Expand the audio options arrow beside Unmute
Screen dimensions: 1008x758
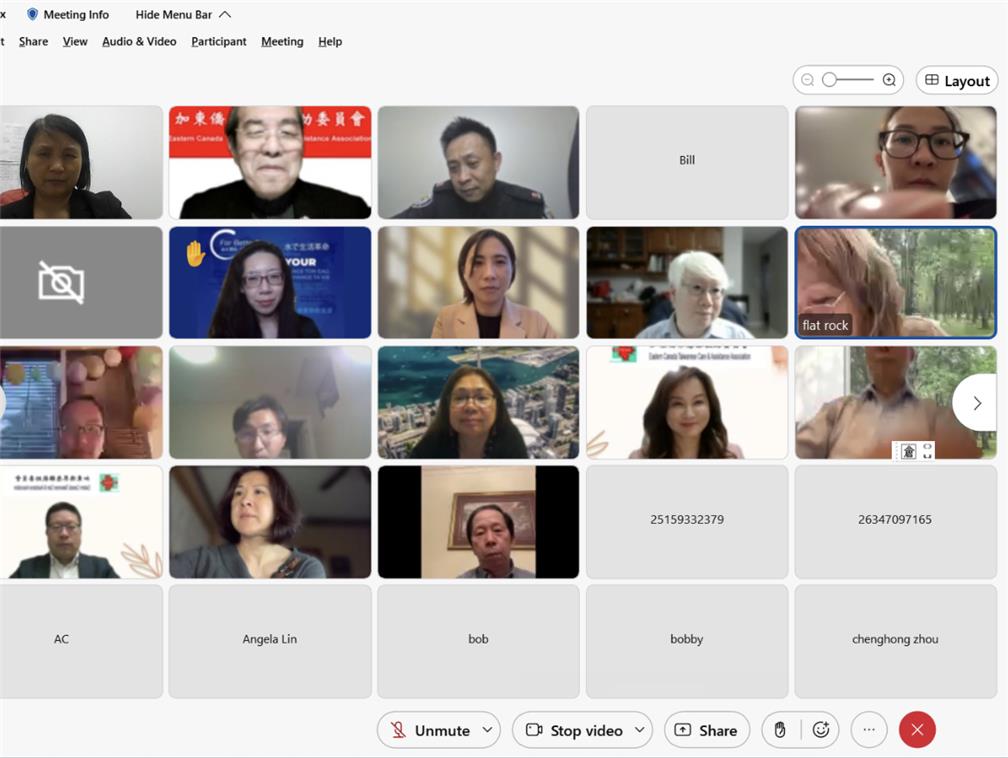pos(487,730)
